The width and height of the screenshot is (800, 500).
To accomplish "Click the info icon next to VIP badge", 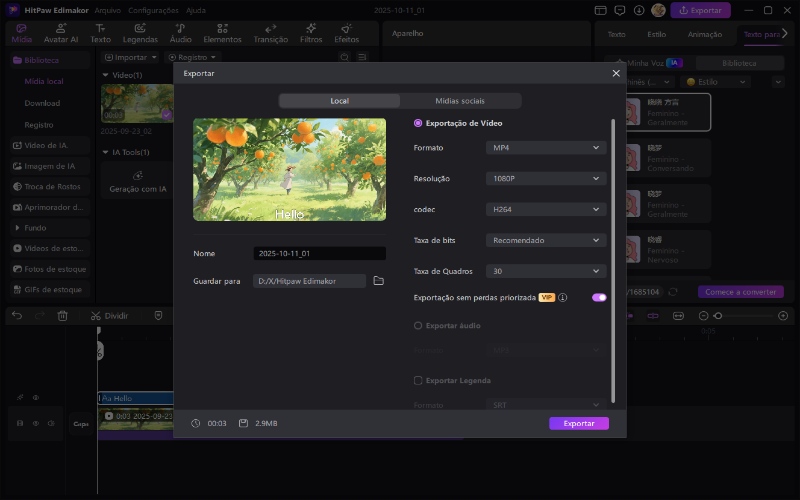I will click(x=563, y=298).
